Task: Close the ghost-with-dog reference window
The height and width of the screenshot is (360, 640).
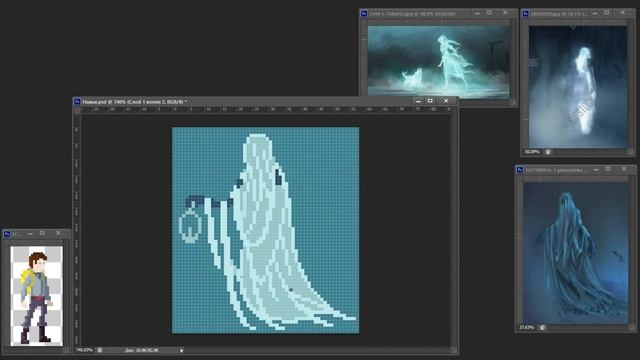Action: [505, 13]
